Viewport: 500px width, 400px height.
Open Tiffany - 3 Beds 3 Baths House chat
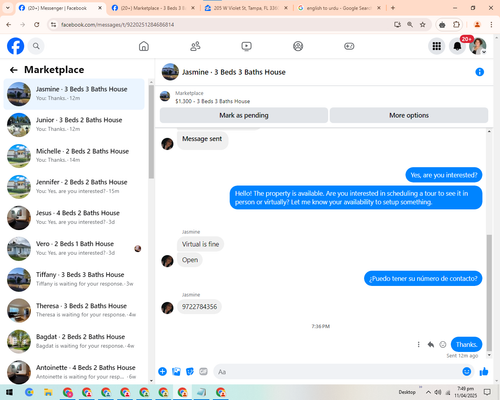pos(74,279)
